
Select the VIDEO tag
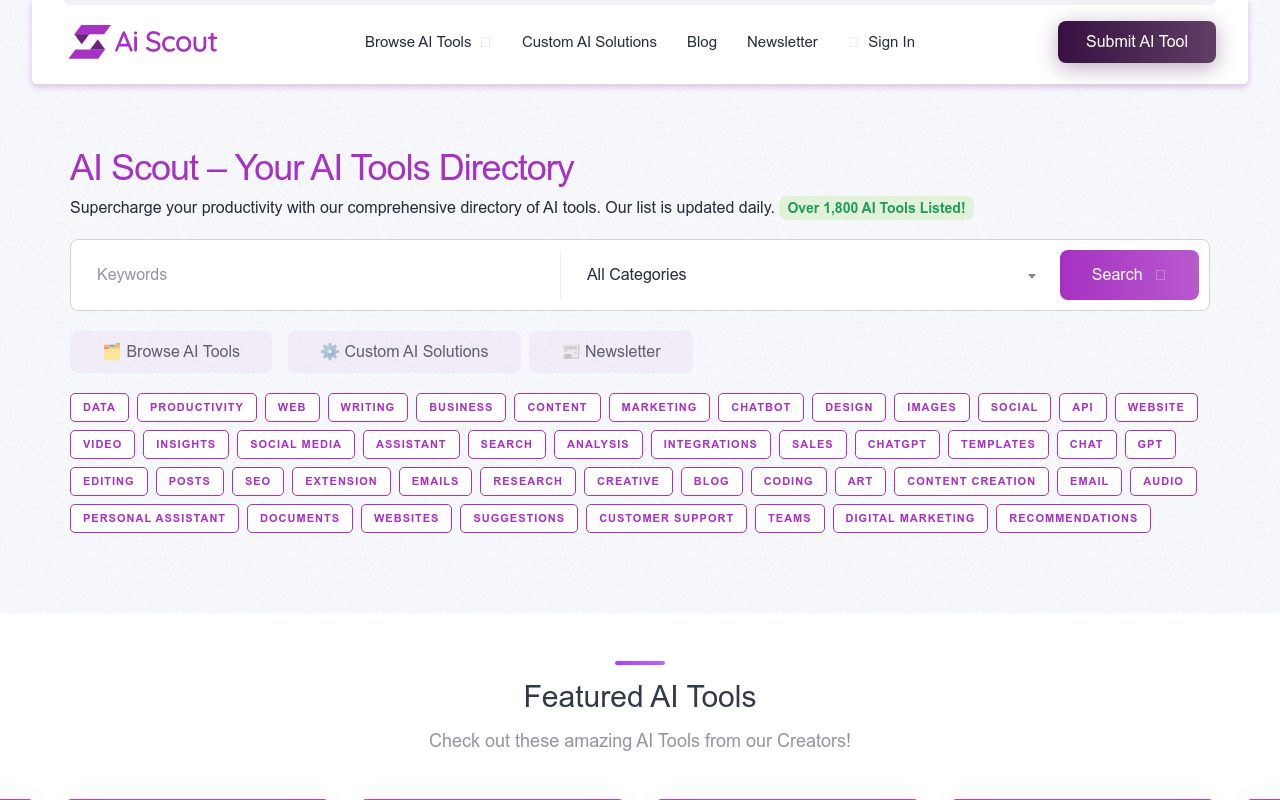[x=103, y=444]
